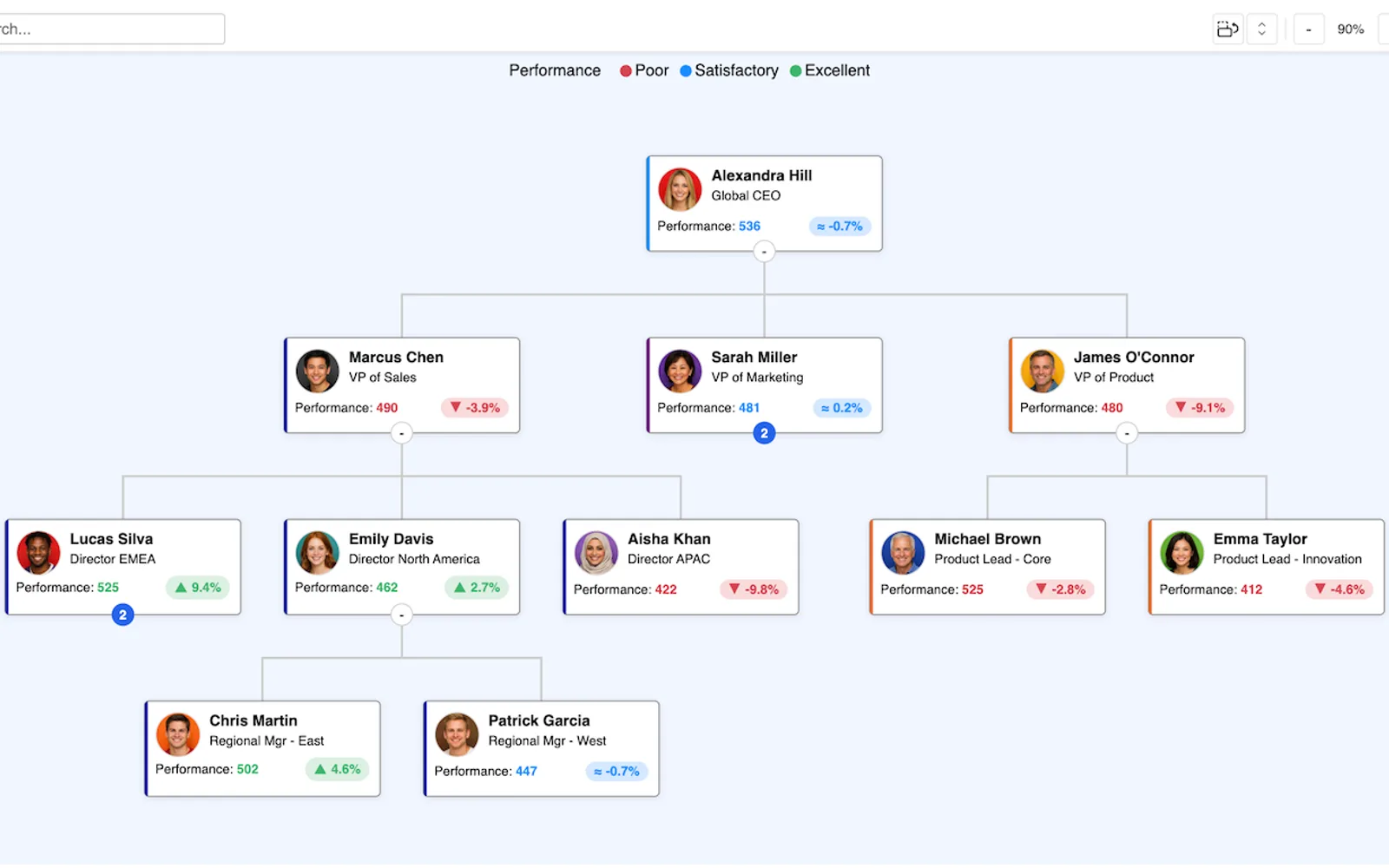Image resolution: width=1389 pixels, height=868 pixels.
Task: Click Lucas Silva's 9.4% growth badge
Action: (x=198, y=588)
